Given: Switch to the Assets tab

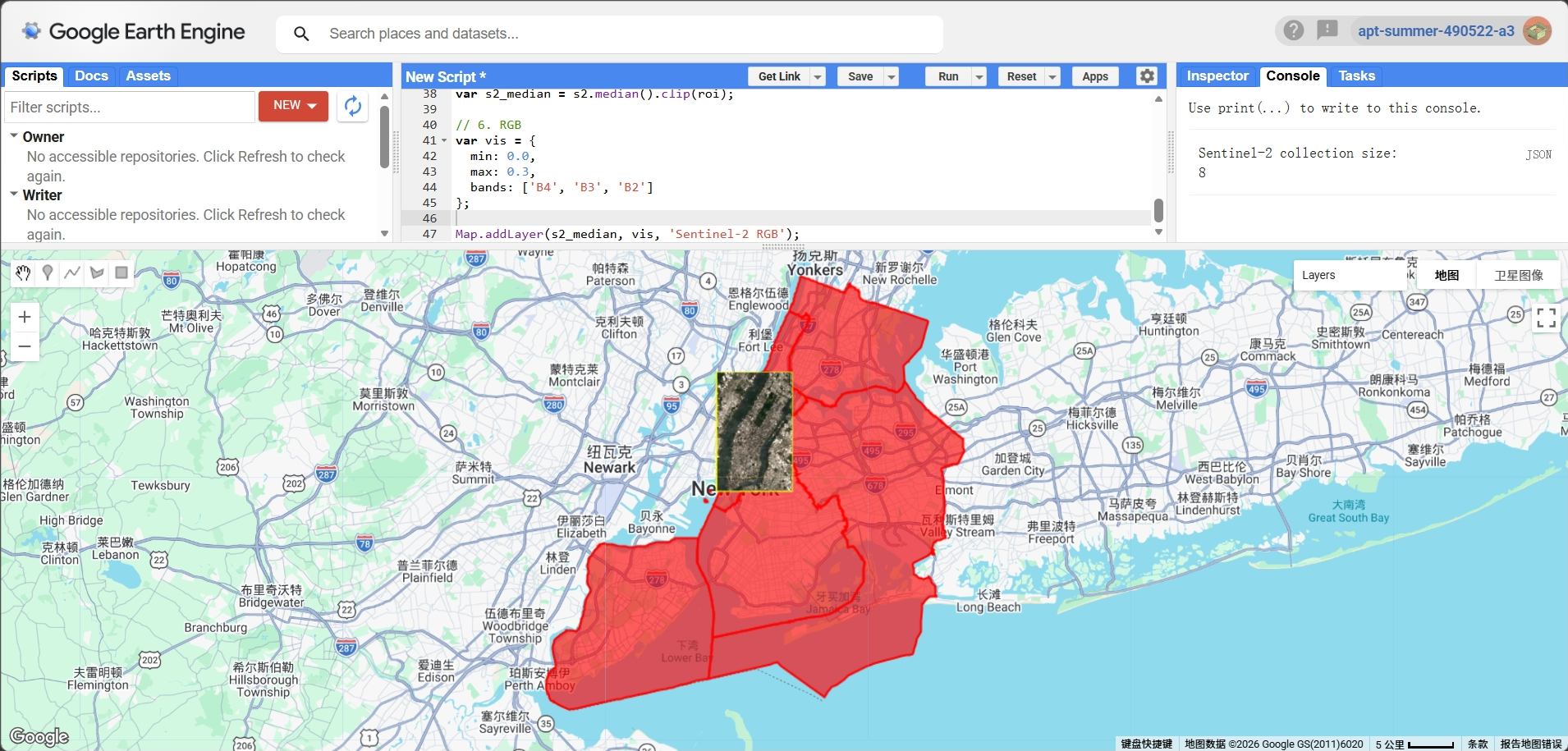Looking at the screenshot, I should click(x=148, y=76).
